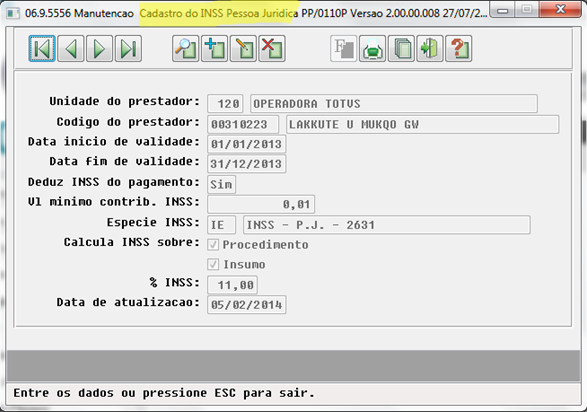The height and width of the screenshot is (412, 587).
Task: Select Vl minimo contrib. INSS field 0,01
Action: click(261, 204)
